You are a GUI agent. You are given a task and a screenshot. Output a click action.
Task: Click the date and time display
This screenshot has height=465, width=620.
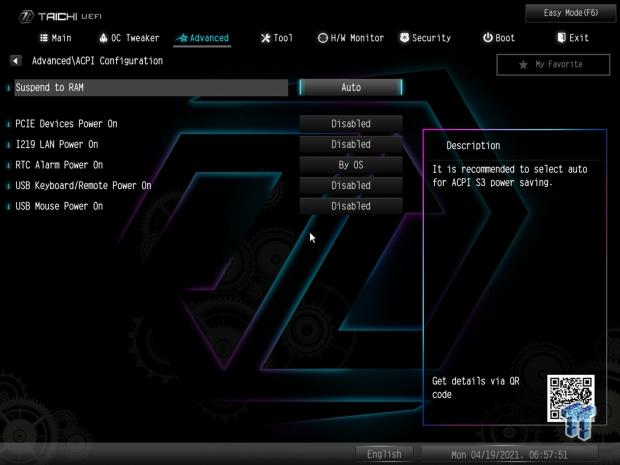pos(509,455)
